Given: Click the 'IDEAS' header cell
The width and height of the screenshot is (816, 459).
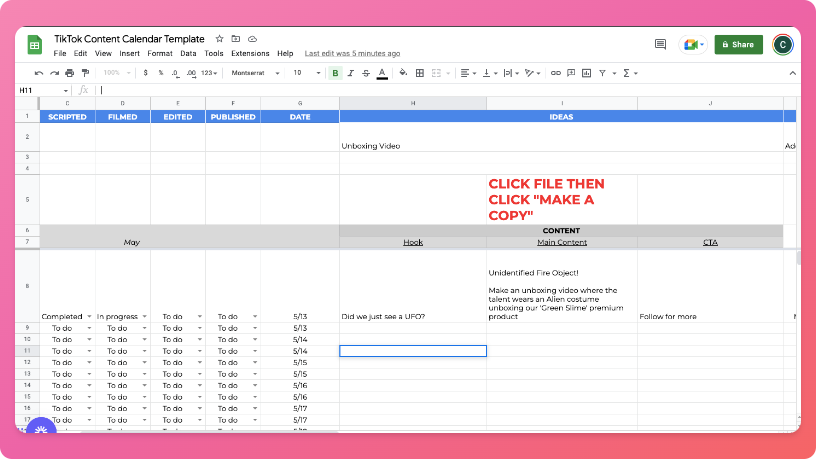Looking at the screenshot, I should (561, 117).
